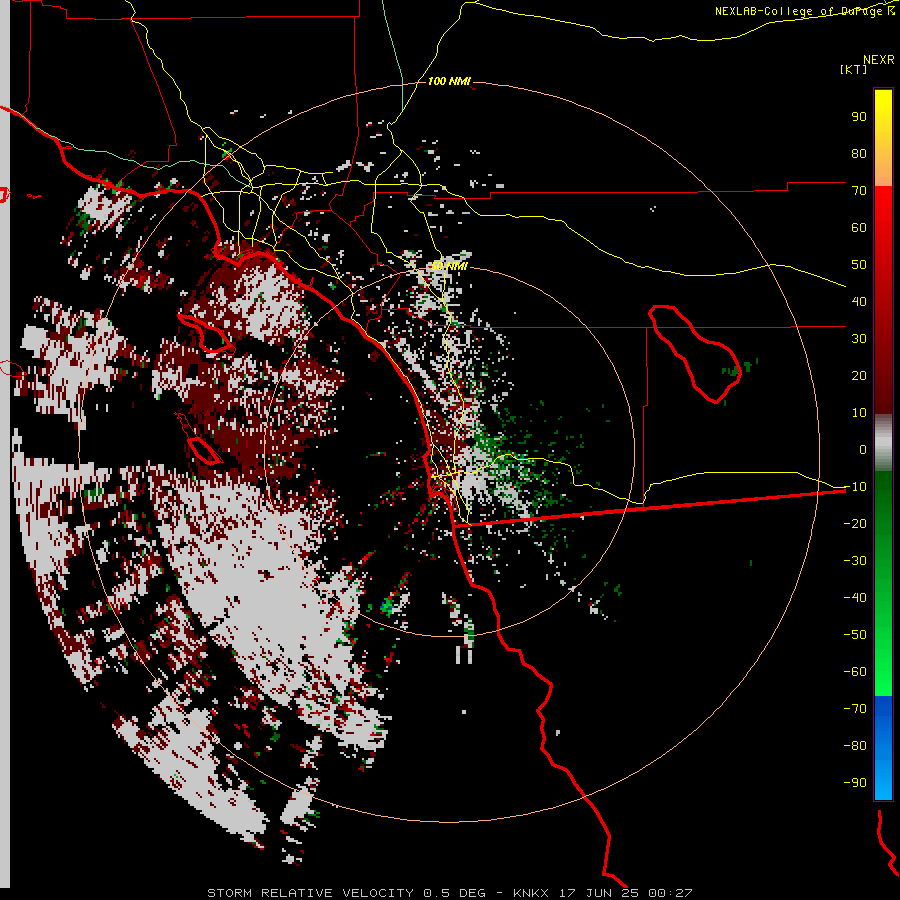Viewport: 900px width, 900px height.
Task: Click the -20 value on velocity scale
Action: coord(855,524)
